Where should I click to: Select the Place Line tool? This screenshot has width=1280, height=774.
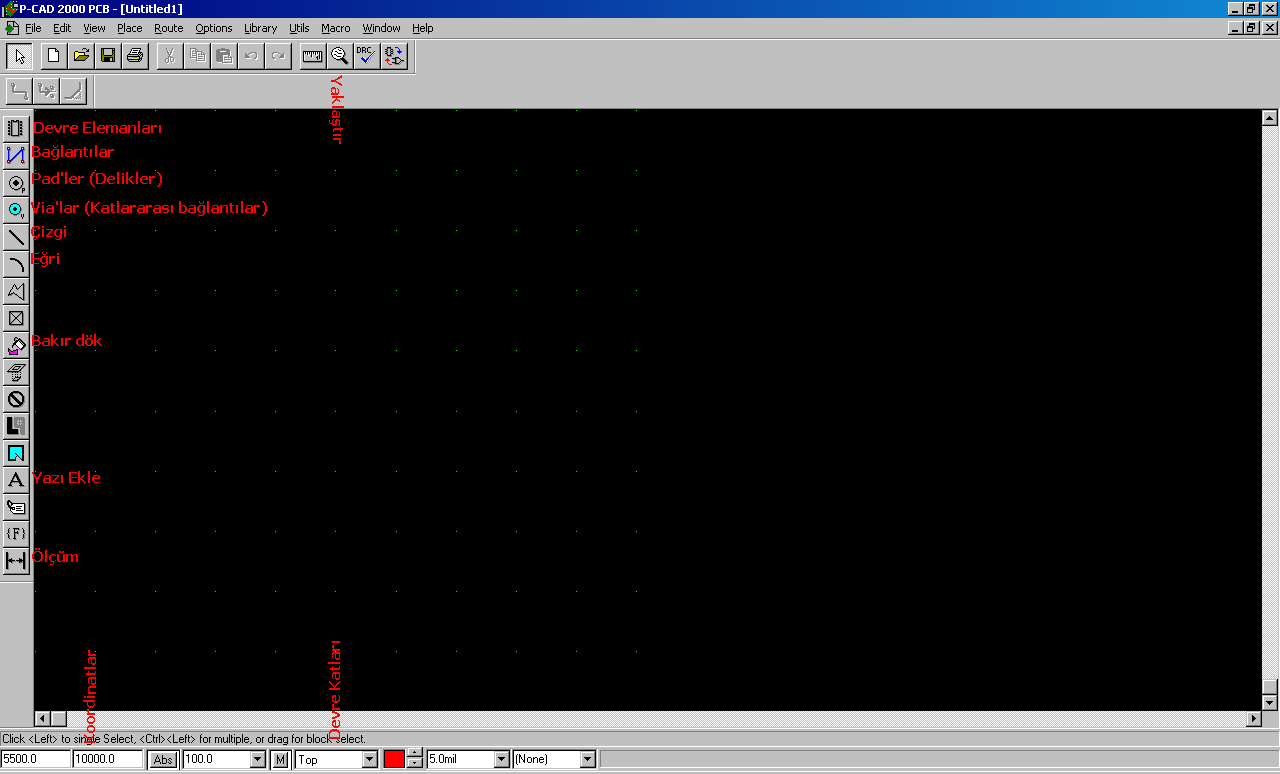16,236
